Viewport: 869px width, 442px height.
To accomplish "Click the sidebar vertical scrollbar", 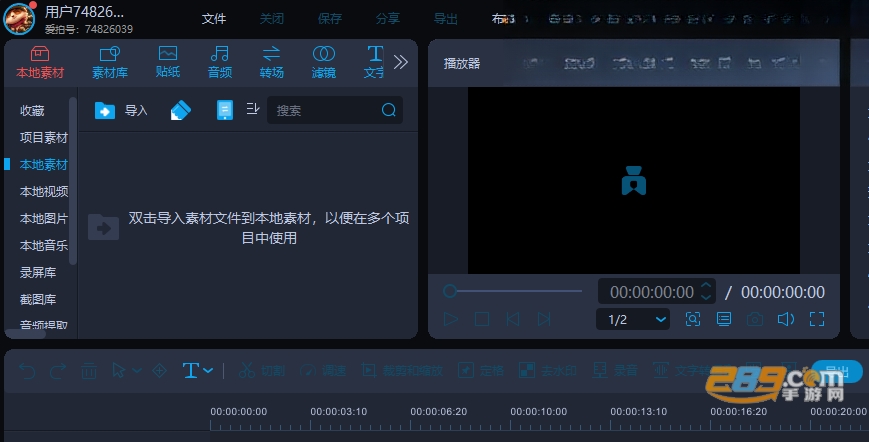I will pos(72,181).
